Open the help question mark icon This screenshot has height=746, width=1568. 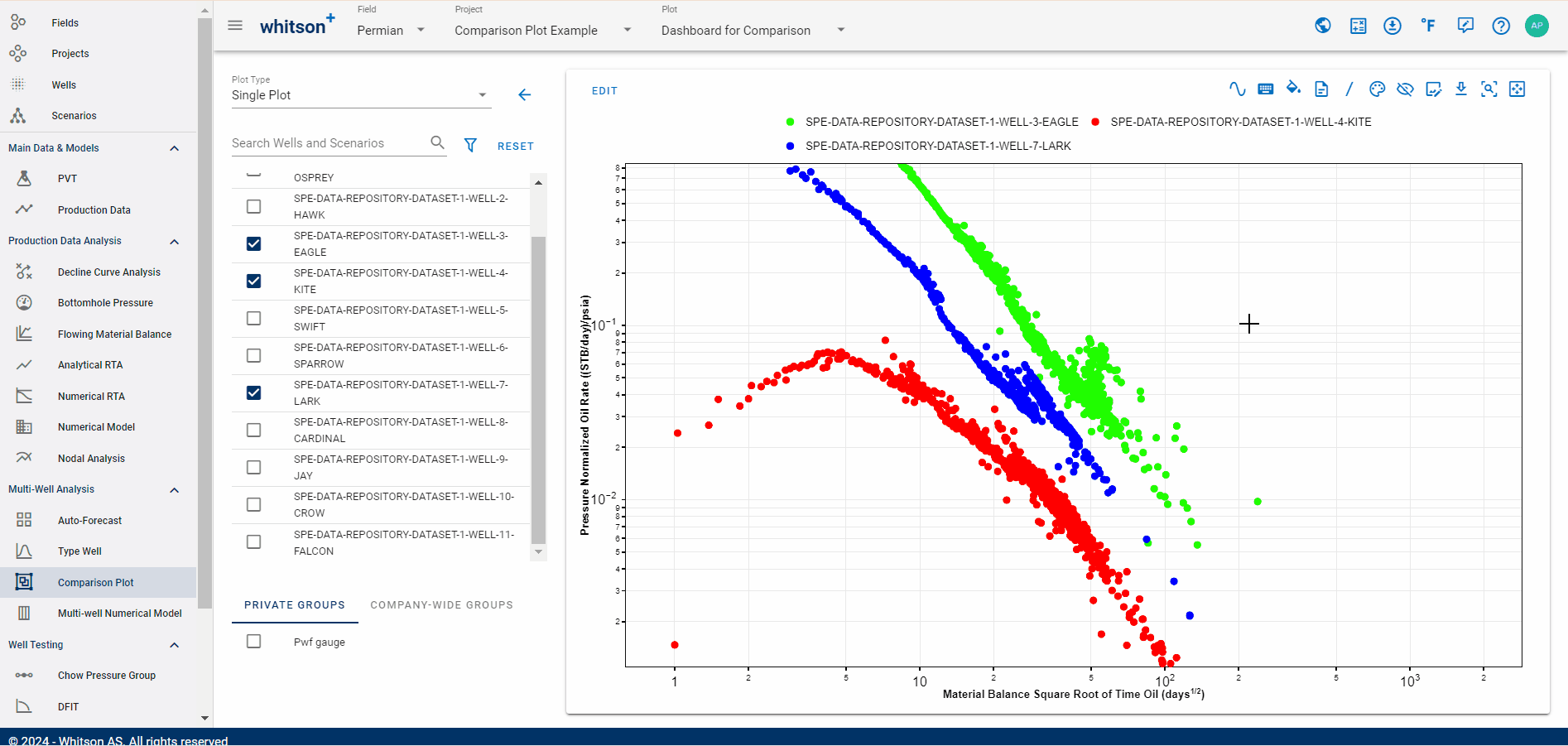click(1501, 26)
